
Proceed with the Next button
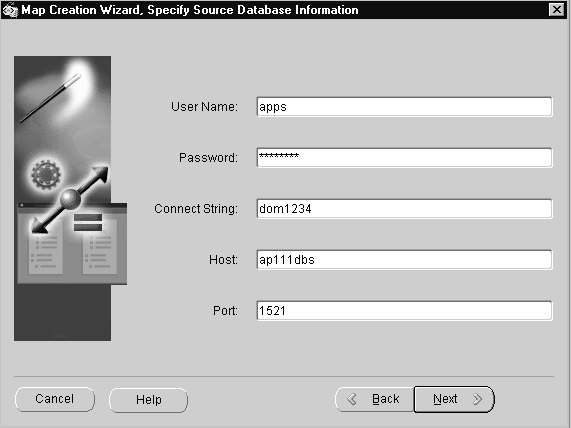pos(454,399)
